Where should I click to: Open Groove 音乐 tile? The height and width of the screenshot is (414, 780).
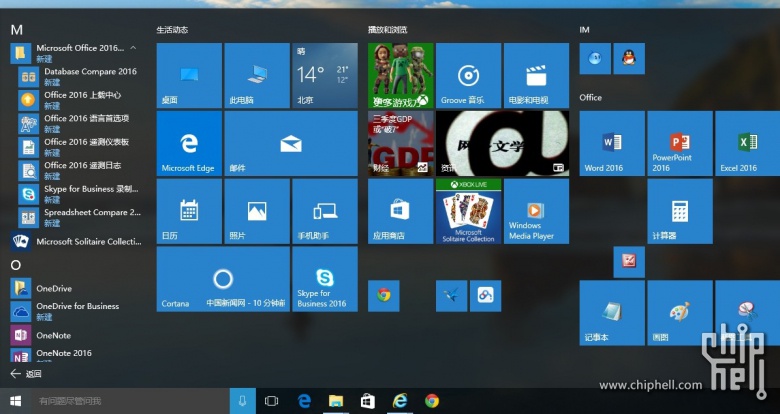point(469,76)
